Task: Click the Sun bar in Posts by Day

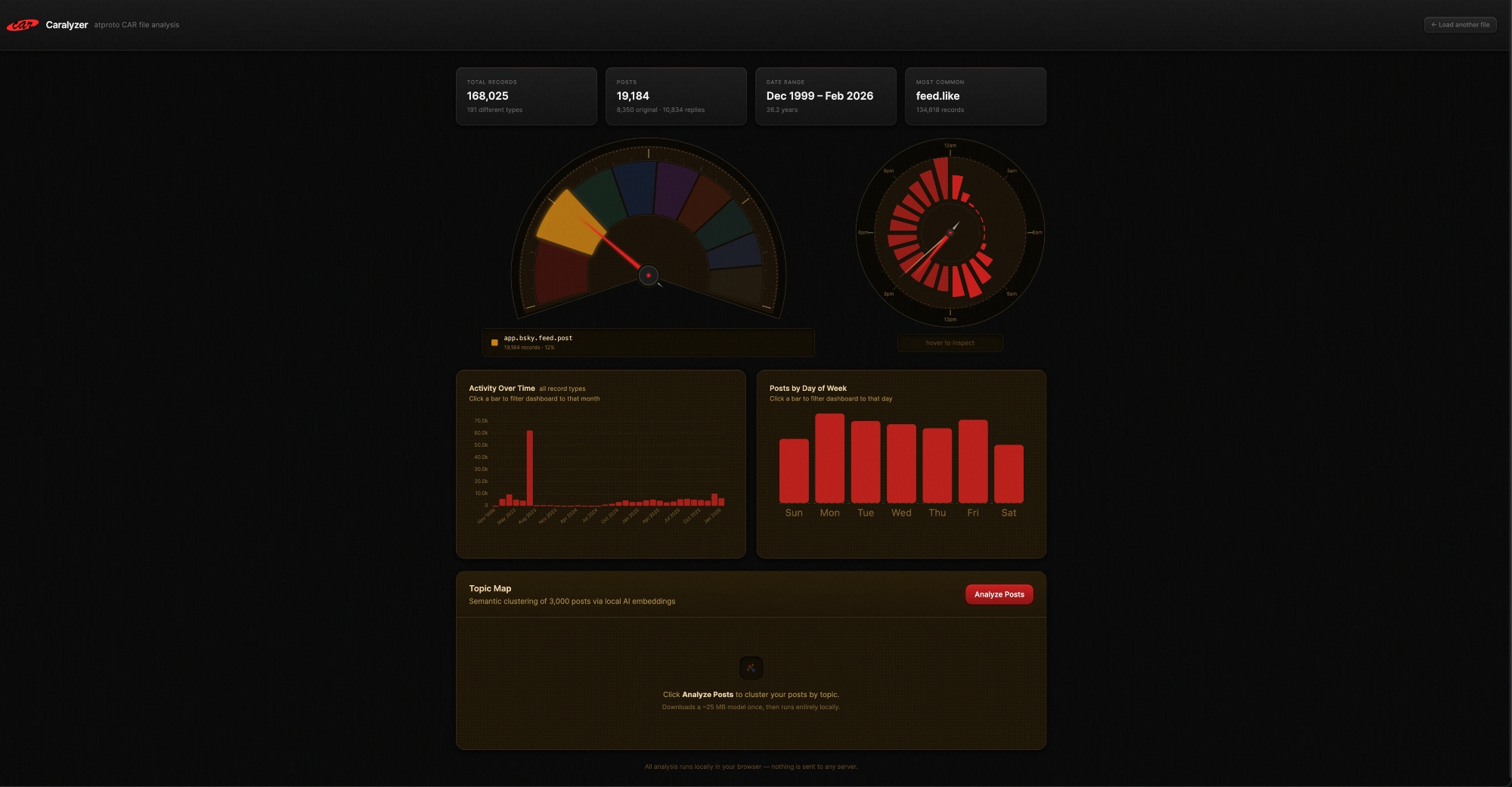Action: click(x=794, y=470)
